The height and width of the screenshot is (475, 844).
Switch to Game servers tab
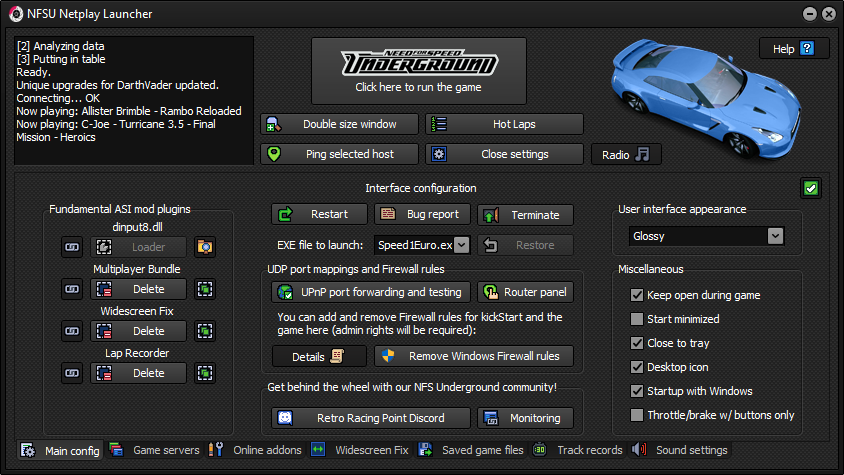coord(154,450)
